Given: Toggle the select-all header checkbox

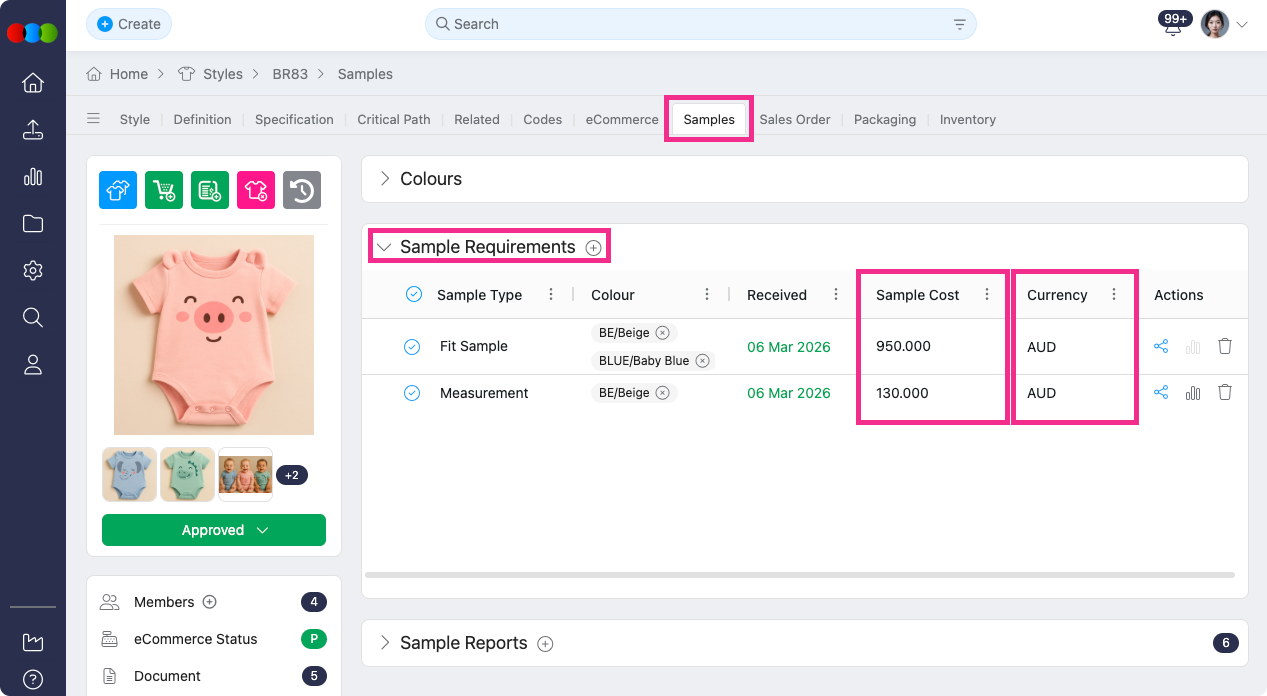Looking at the screenshot, I should pyautogui.click(x=414, y=294).
